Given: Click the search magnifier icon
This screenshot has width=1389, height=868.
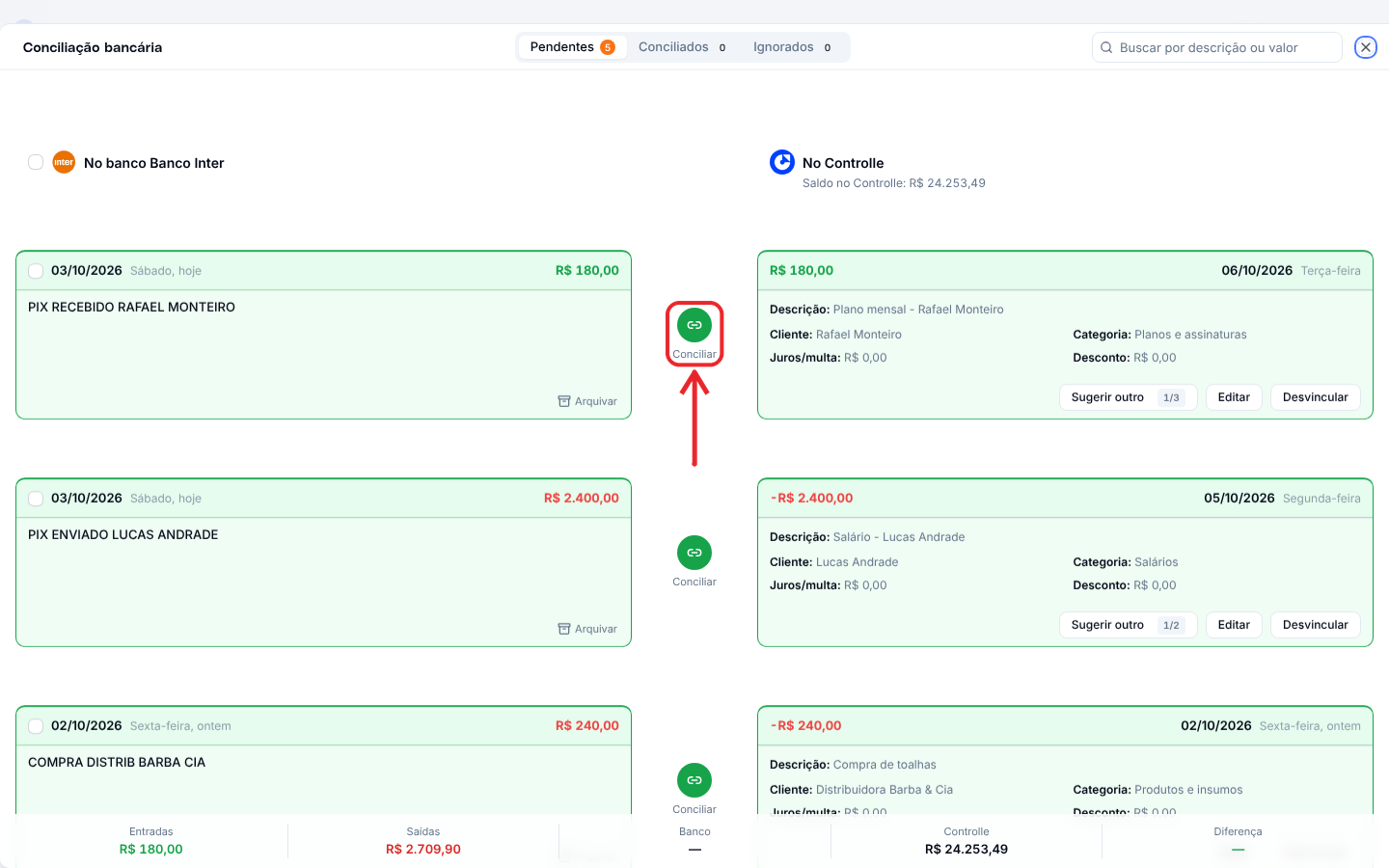Looking at the screenshot, I should [x=1106, y=47].
